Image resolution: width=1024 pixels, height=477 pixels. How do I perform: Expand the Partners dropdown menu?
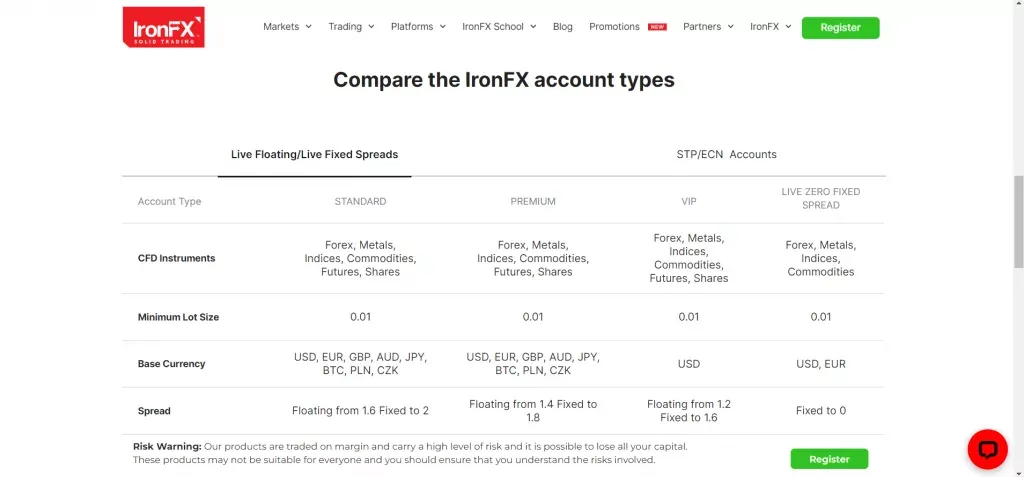tap(708, 27)
